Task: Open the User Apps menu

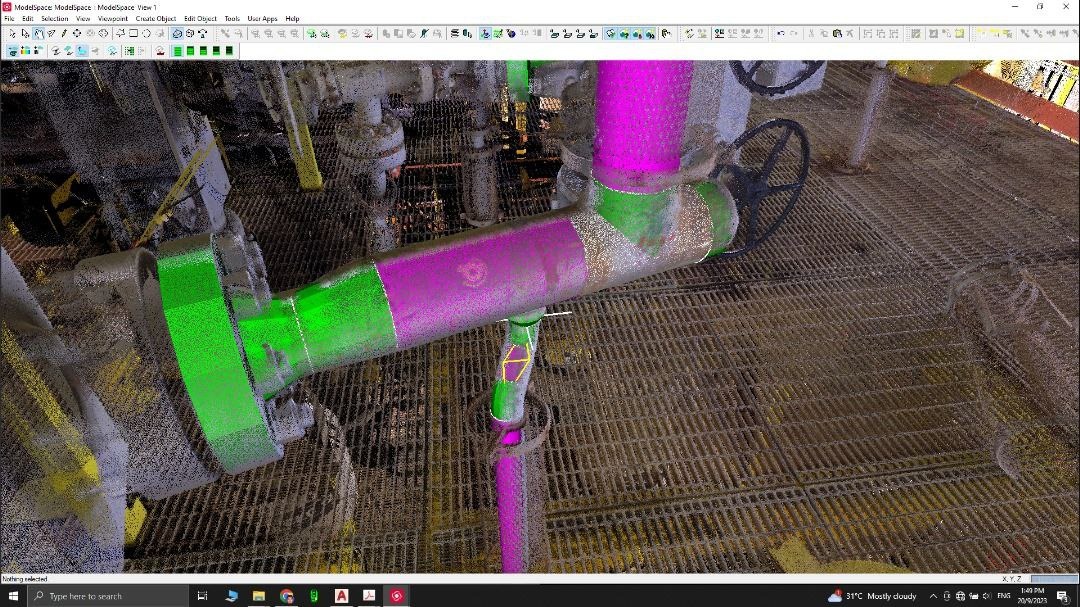Action: 262,18
